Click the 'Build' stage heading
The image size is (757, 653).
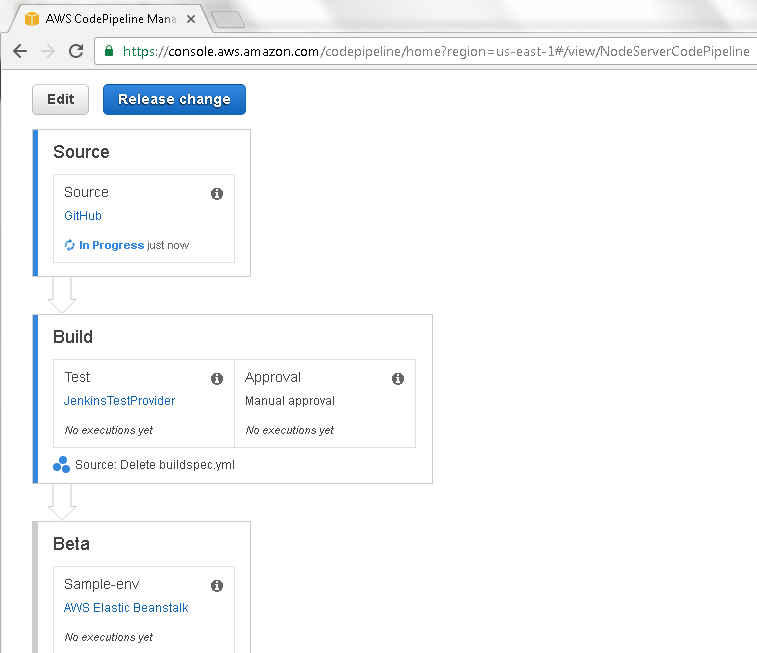click(x=73, y=337)
